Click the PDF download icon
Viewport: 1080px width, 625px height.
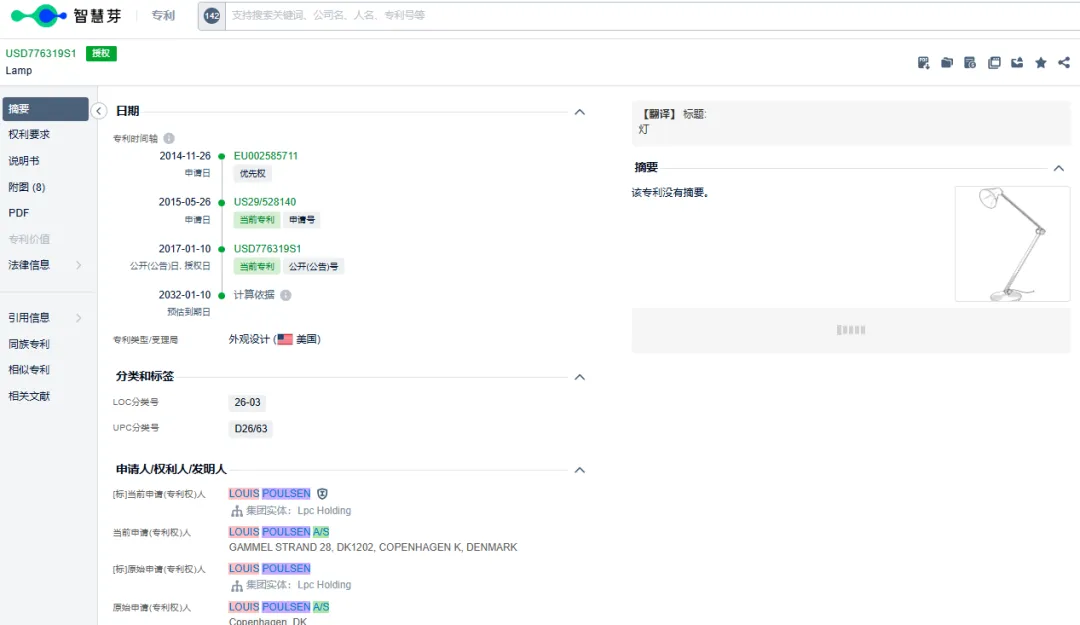924,63
